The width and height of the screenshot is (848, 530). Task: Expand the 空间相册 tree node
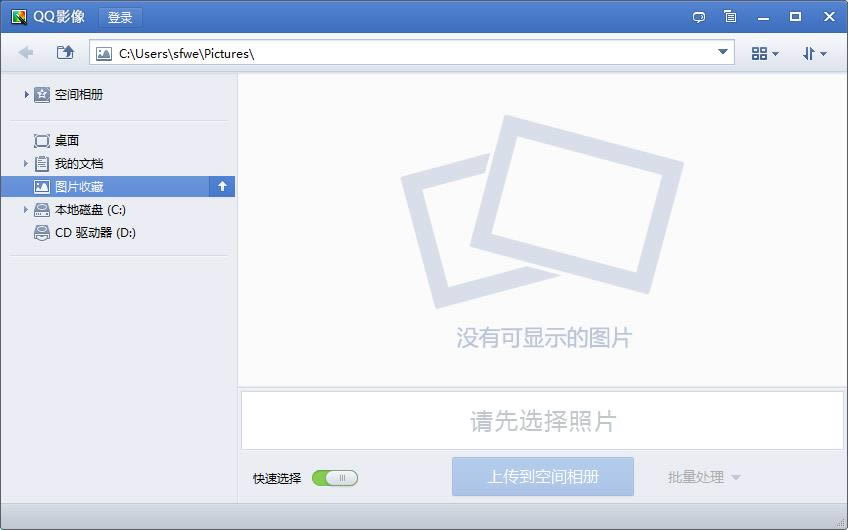[25, 95]
